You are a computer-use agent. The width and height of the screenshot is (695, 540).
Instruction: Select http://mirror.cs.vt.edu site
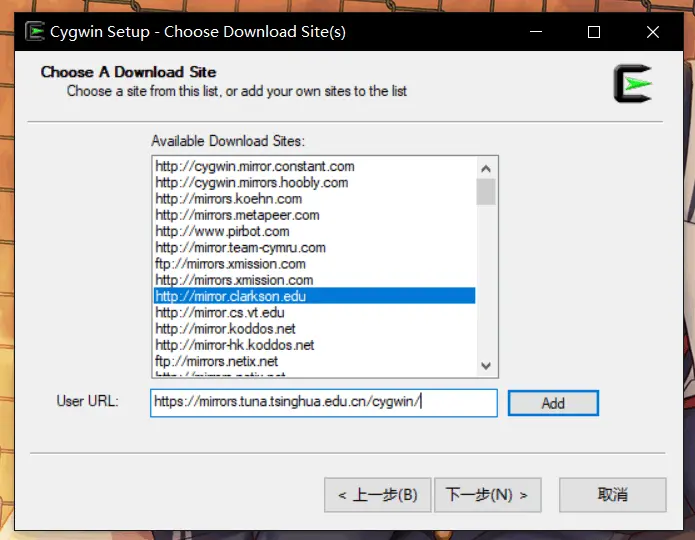pyautogui.click(x=315, y=313)
